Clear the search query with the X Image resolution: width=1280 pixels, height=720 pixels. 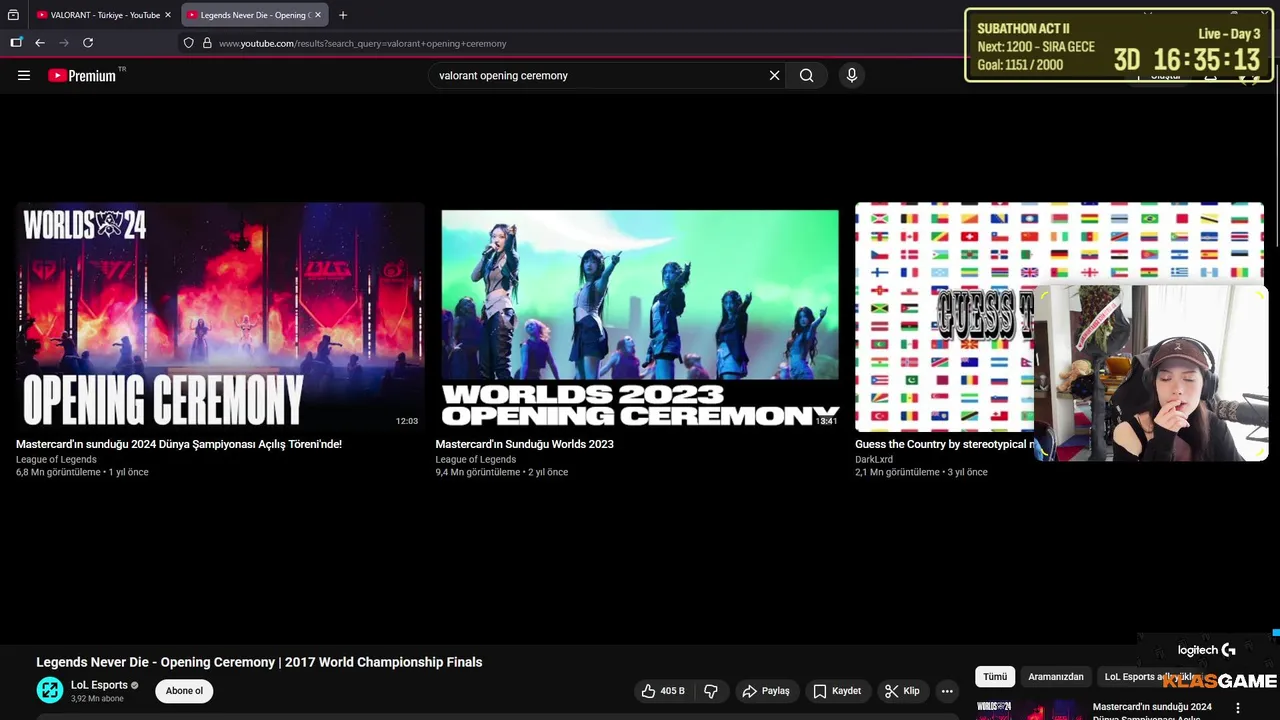774,75
